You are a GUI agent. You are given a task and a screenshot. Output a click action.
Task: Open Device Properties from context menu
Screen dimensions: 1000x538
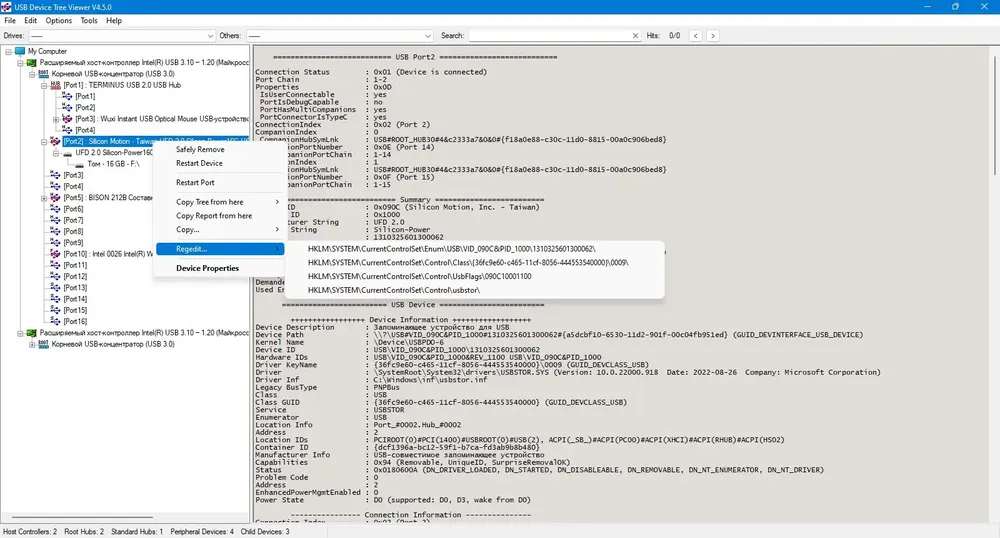(219, 268)
